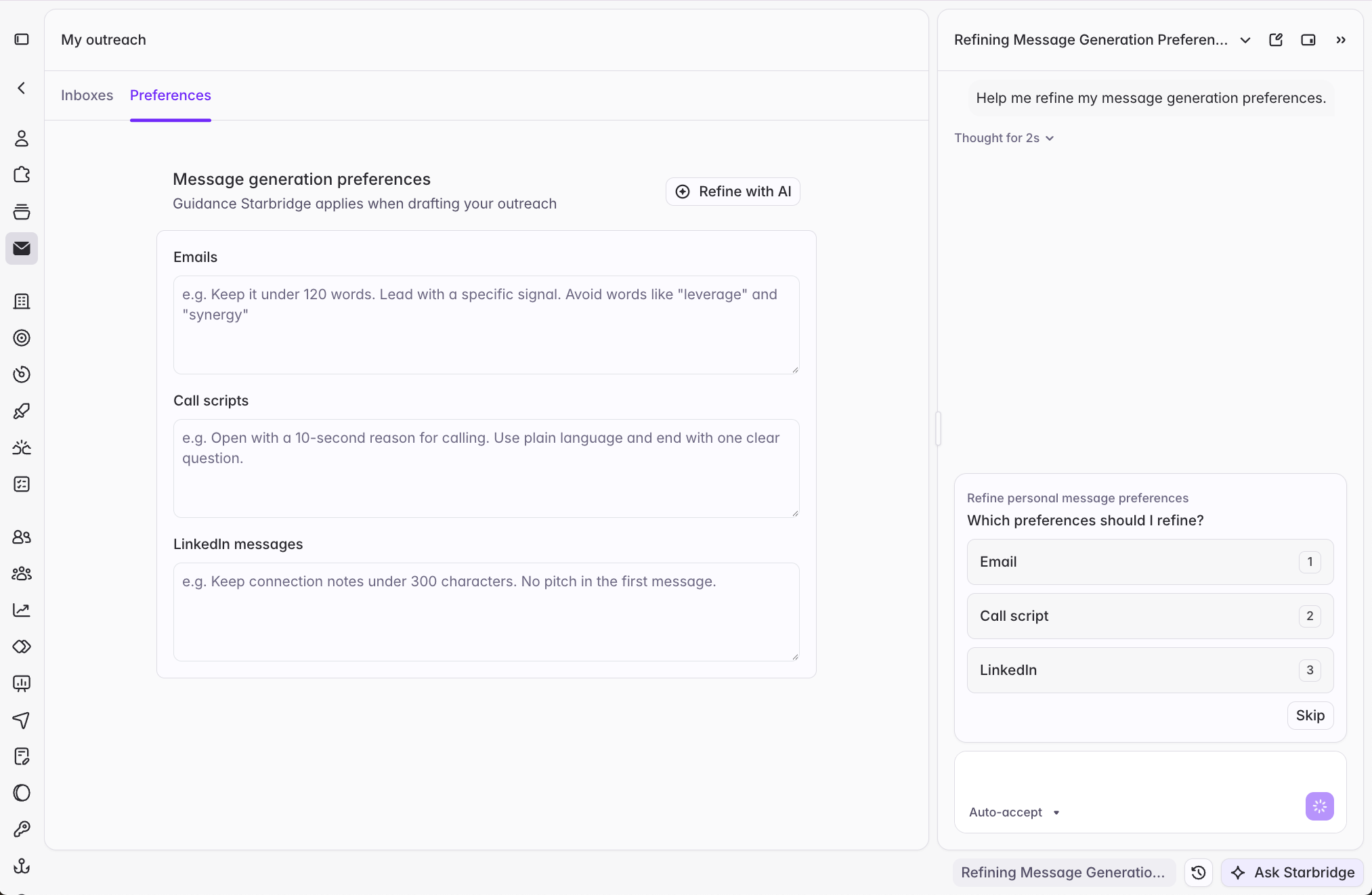Open the person profile icon in sidebar
1372x895 pixels.
(22, 138)
